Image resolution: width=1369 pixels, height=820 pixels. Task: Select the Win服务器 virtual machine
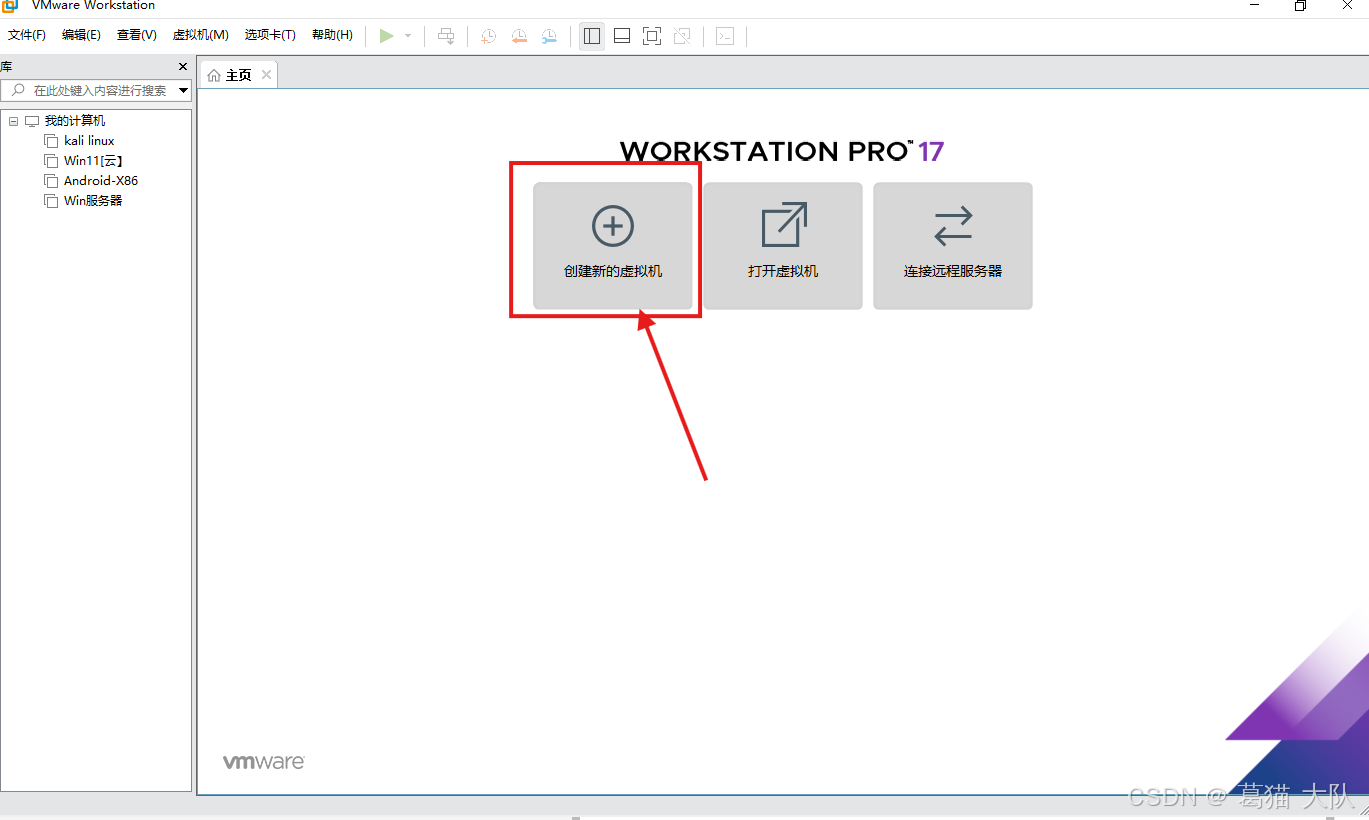click(93, 201)
